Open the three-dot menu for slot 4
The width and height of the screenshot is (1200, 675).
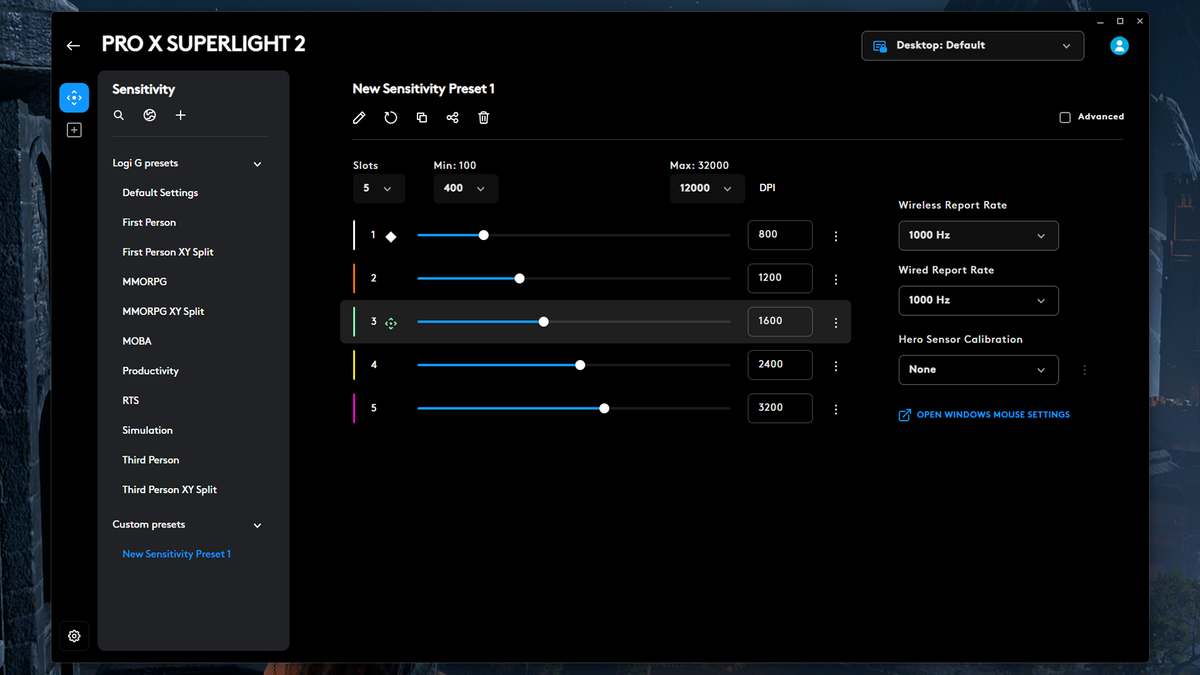pos(836,366)
